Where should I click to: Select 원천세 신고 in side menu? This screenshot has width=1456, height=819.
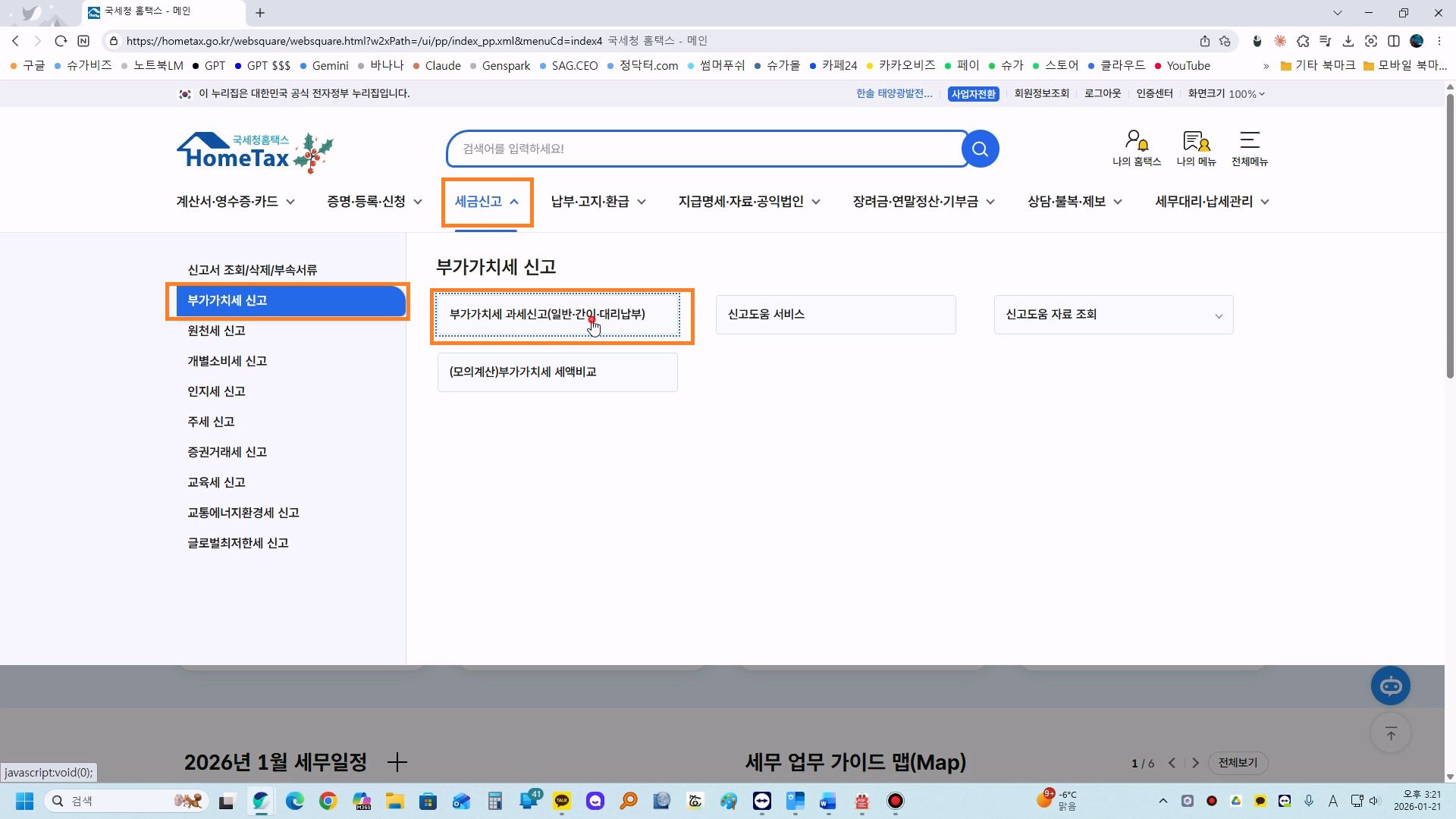tap(216, 331)
